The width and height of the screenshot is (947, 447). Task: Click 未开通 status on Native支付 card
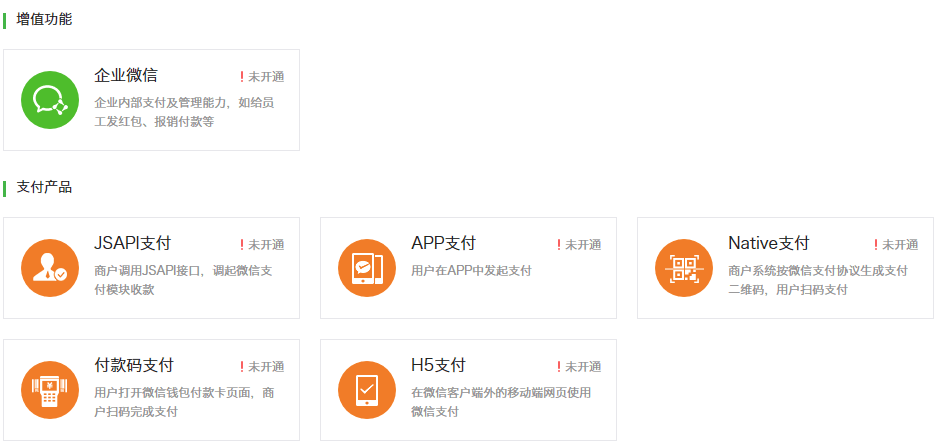896,245
